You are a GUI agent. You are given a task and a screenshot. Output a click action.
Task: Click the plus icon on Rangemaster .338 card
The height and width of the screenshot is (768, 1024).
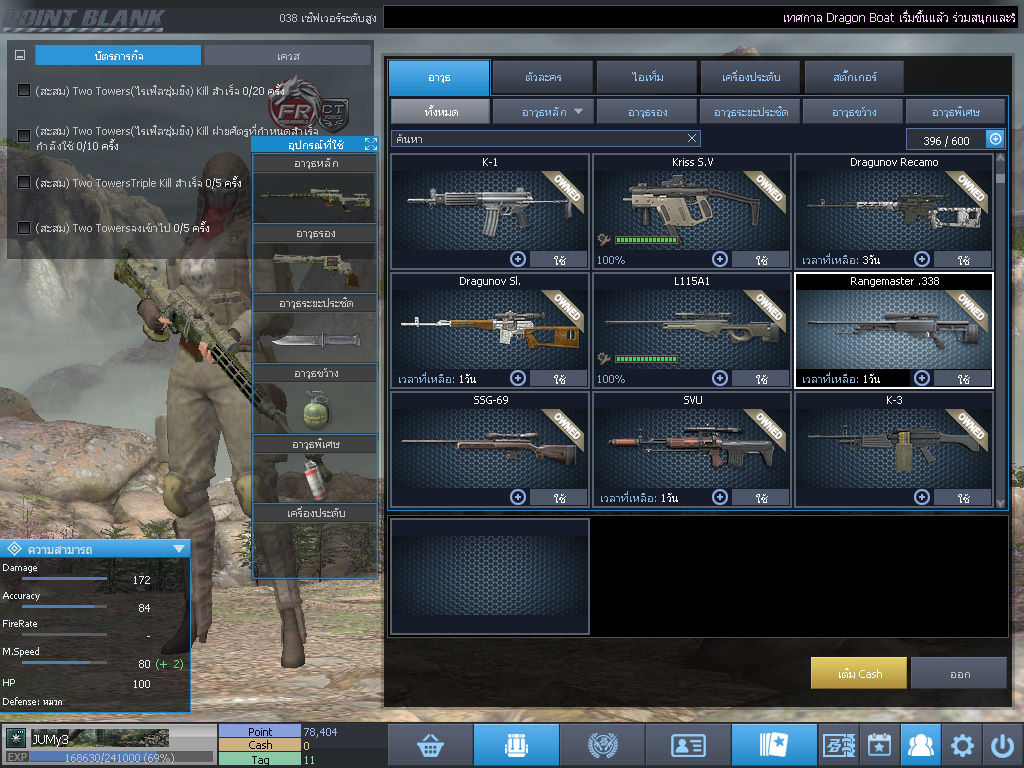coord(921,378)
